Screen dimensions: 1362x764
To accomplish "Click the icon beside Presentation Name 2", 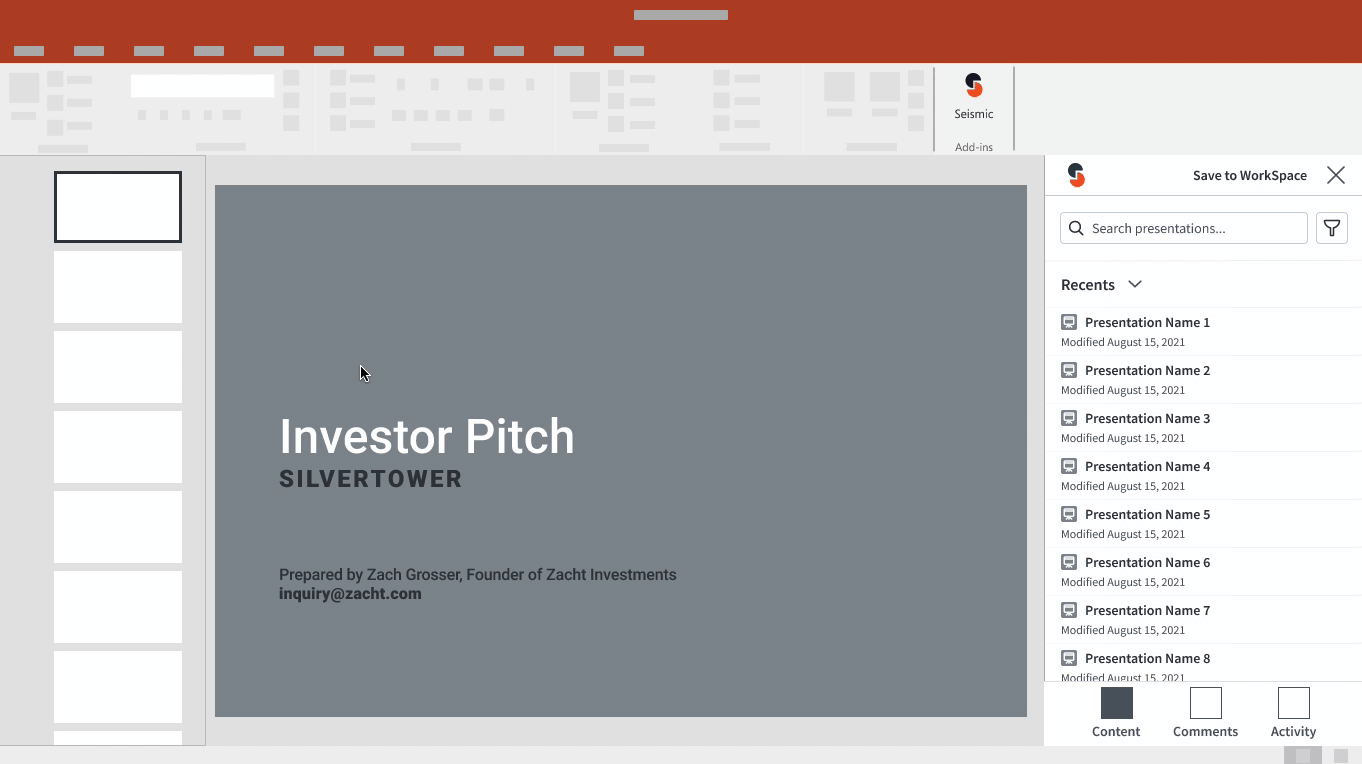I will click(1069, 370).
